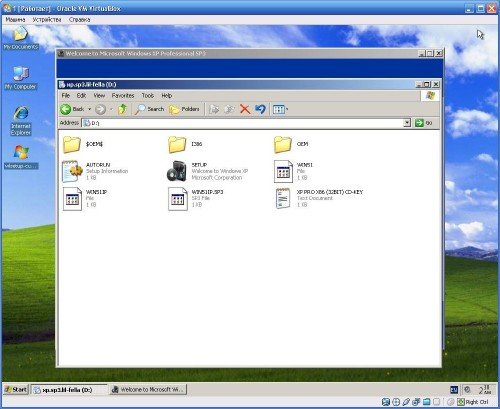Click VirtualBox shared folders indicator
This screenshot has height=409, width=500.
(x=426, y=402)
